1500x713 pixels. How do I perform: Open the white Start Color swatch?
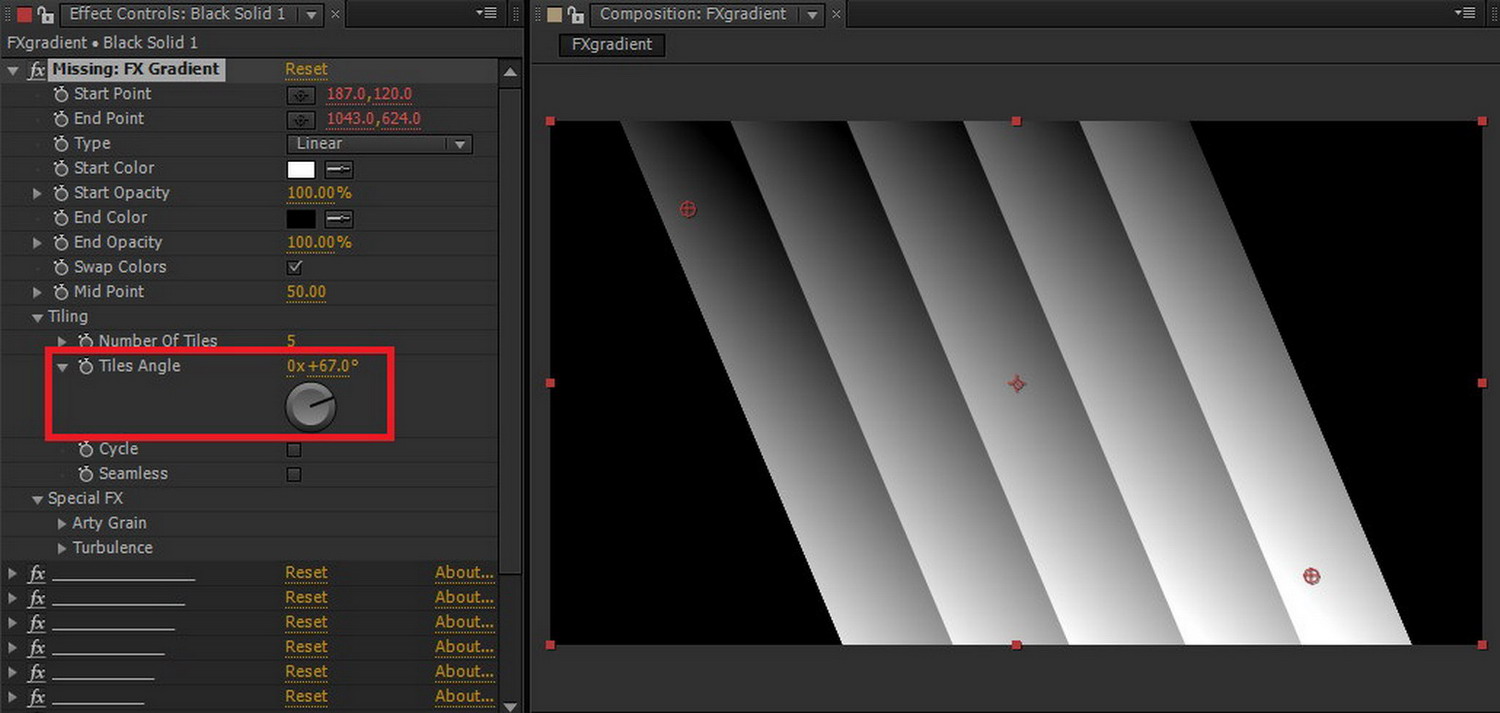click(x=301, y=169)
